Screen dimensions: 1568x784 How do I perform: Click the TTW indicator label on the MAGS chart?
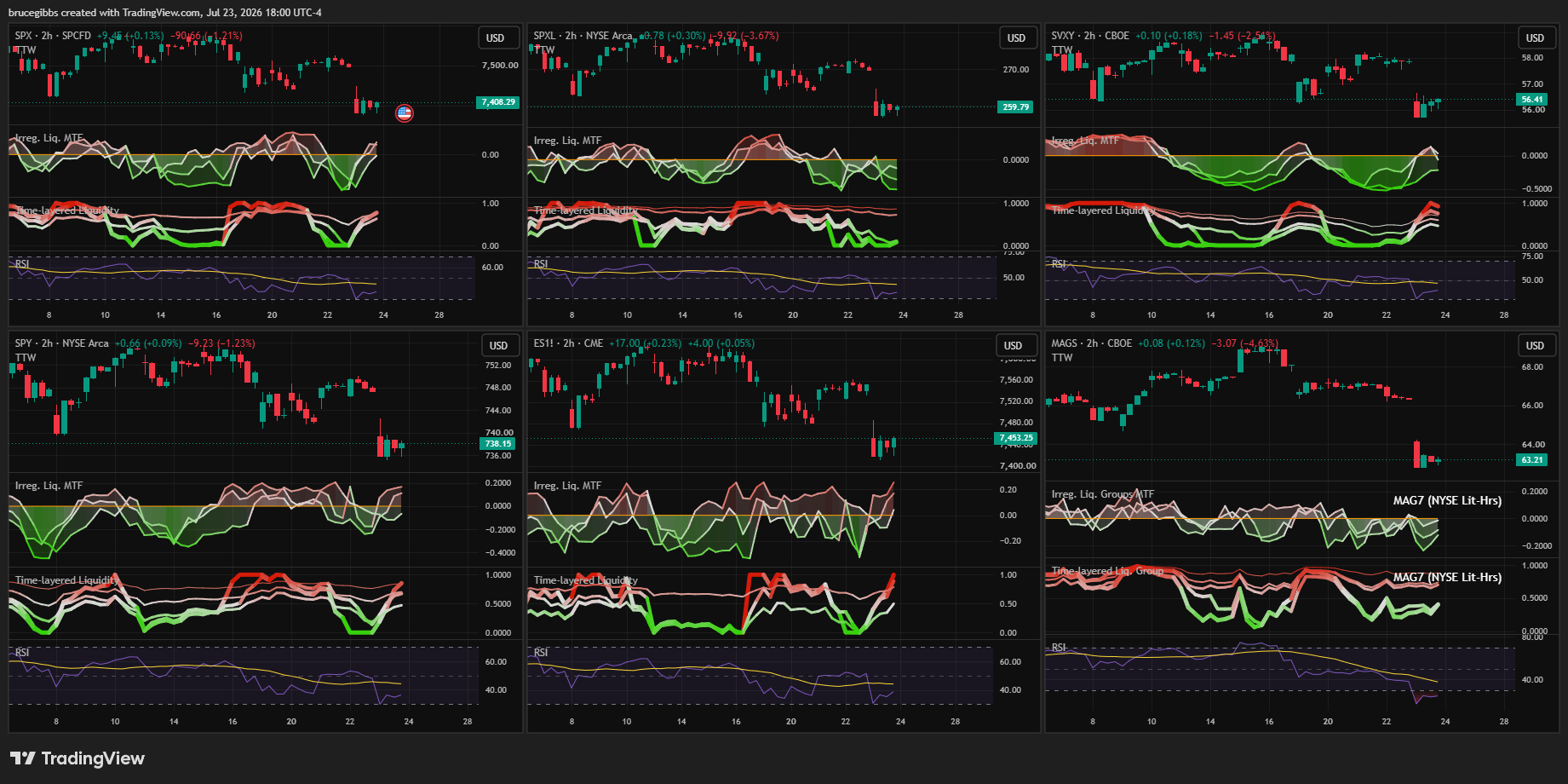(x=1062, y=358)
